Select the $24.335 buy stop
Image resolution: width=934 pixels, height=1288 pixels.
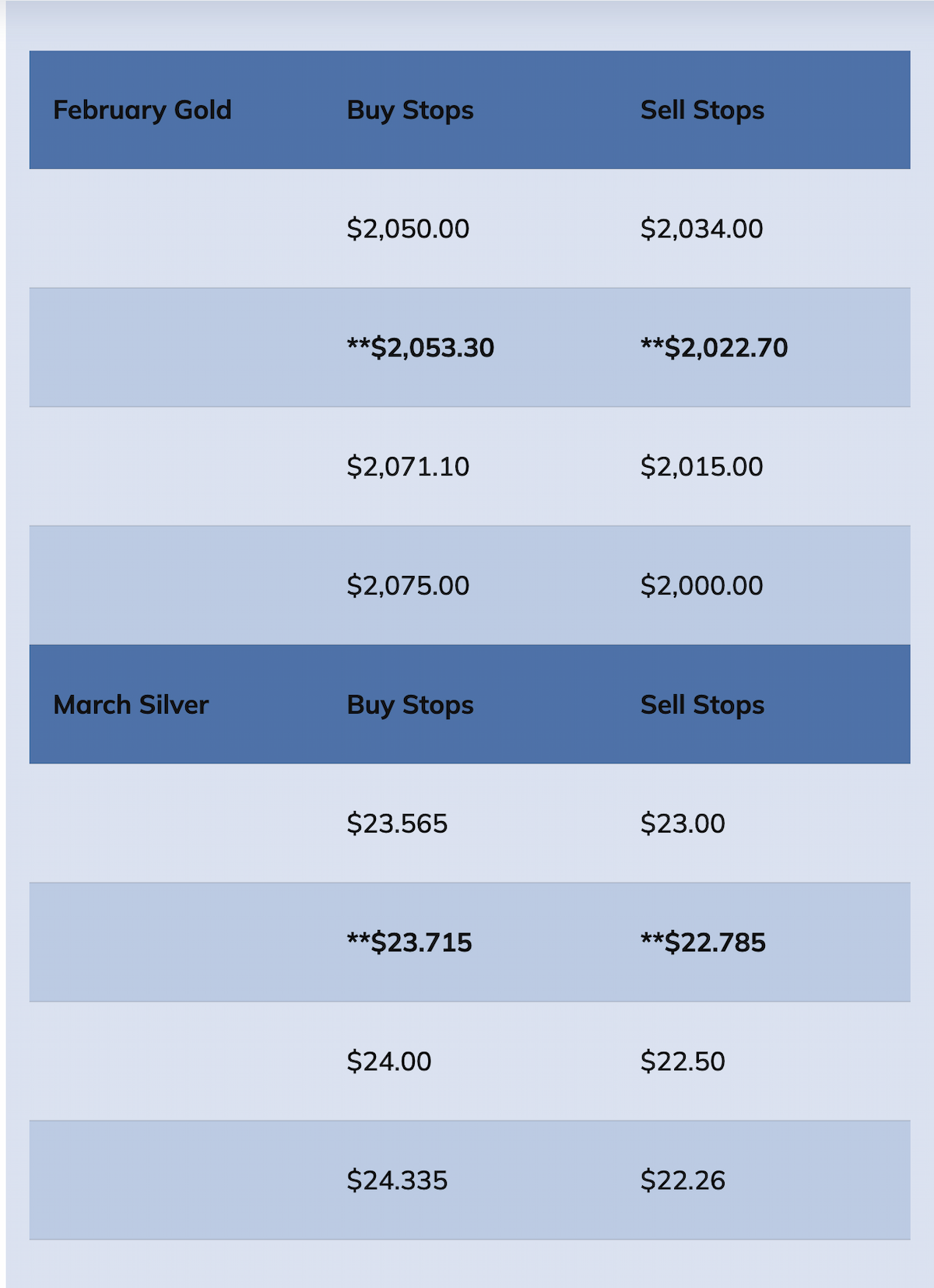pos(397,1181)
